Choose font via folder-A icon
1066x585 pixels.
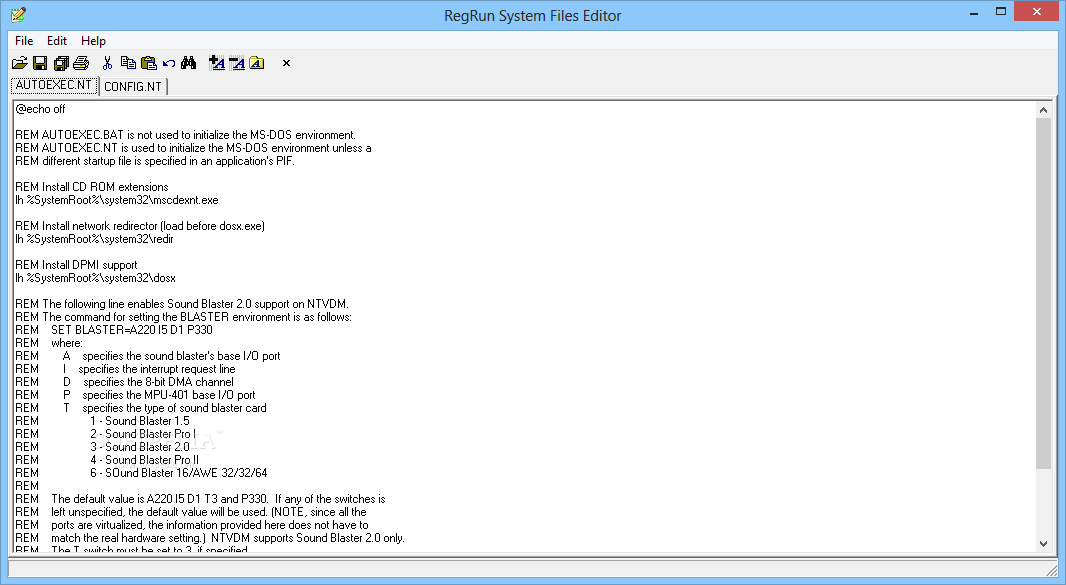(x=256, y=63)
